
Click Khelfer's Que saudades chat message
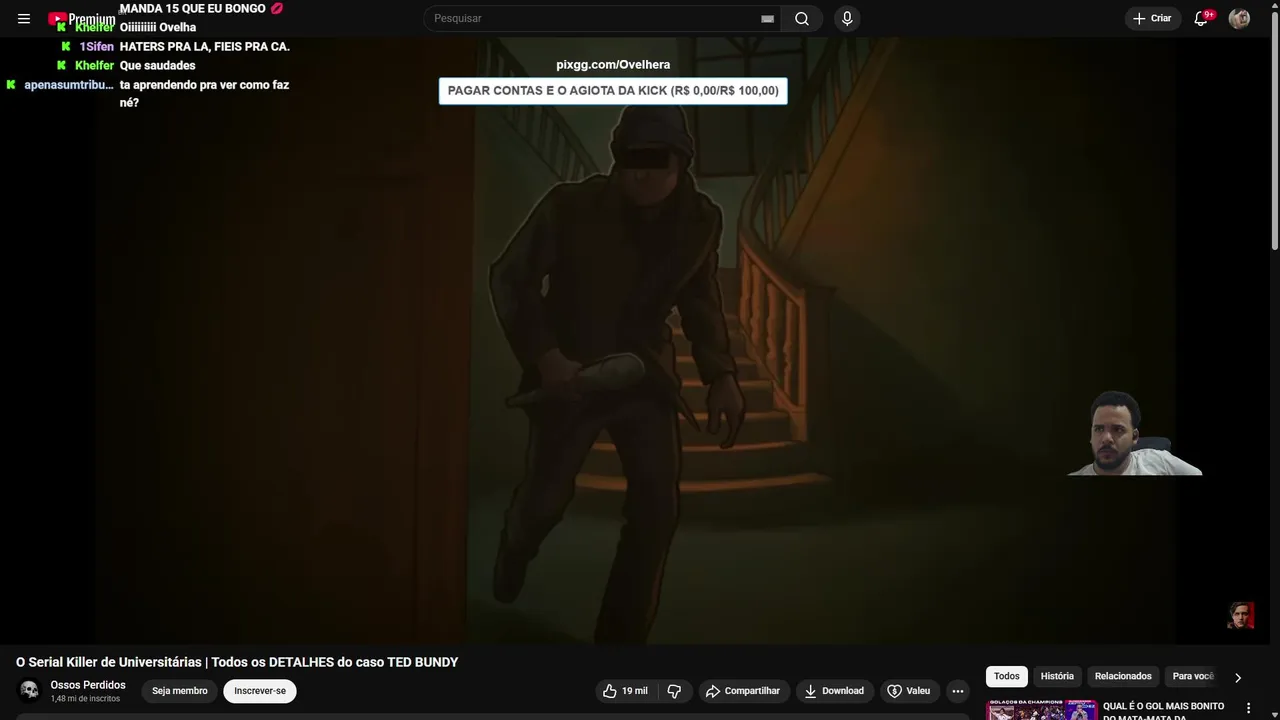click(157, 66)
